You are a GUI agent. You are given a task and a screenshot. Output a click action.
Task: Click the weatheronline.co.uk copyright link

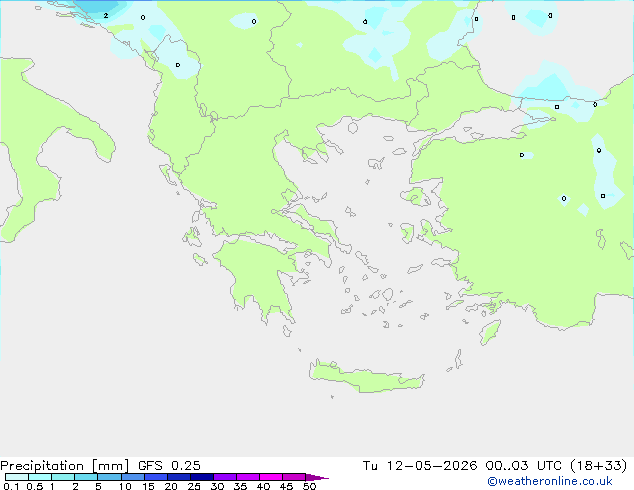pyautogui.click(x=550, y=481)
